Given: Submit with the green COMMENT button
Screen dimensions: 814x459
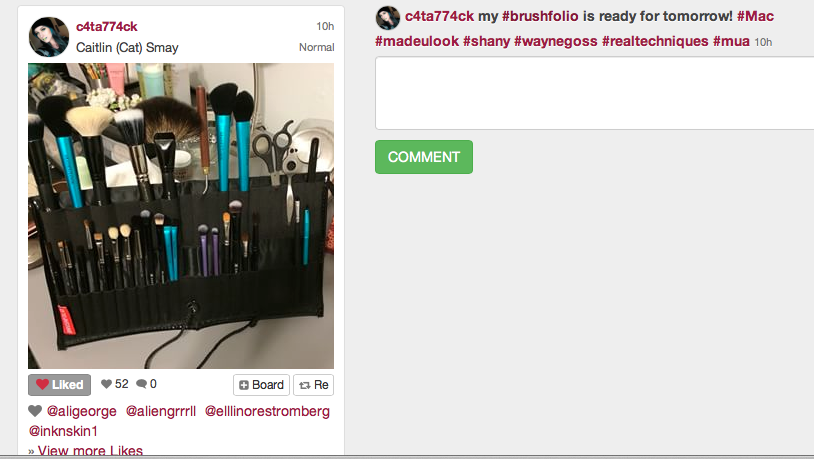Looking at the screenshot, I should click(x=424, y=157).
